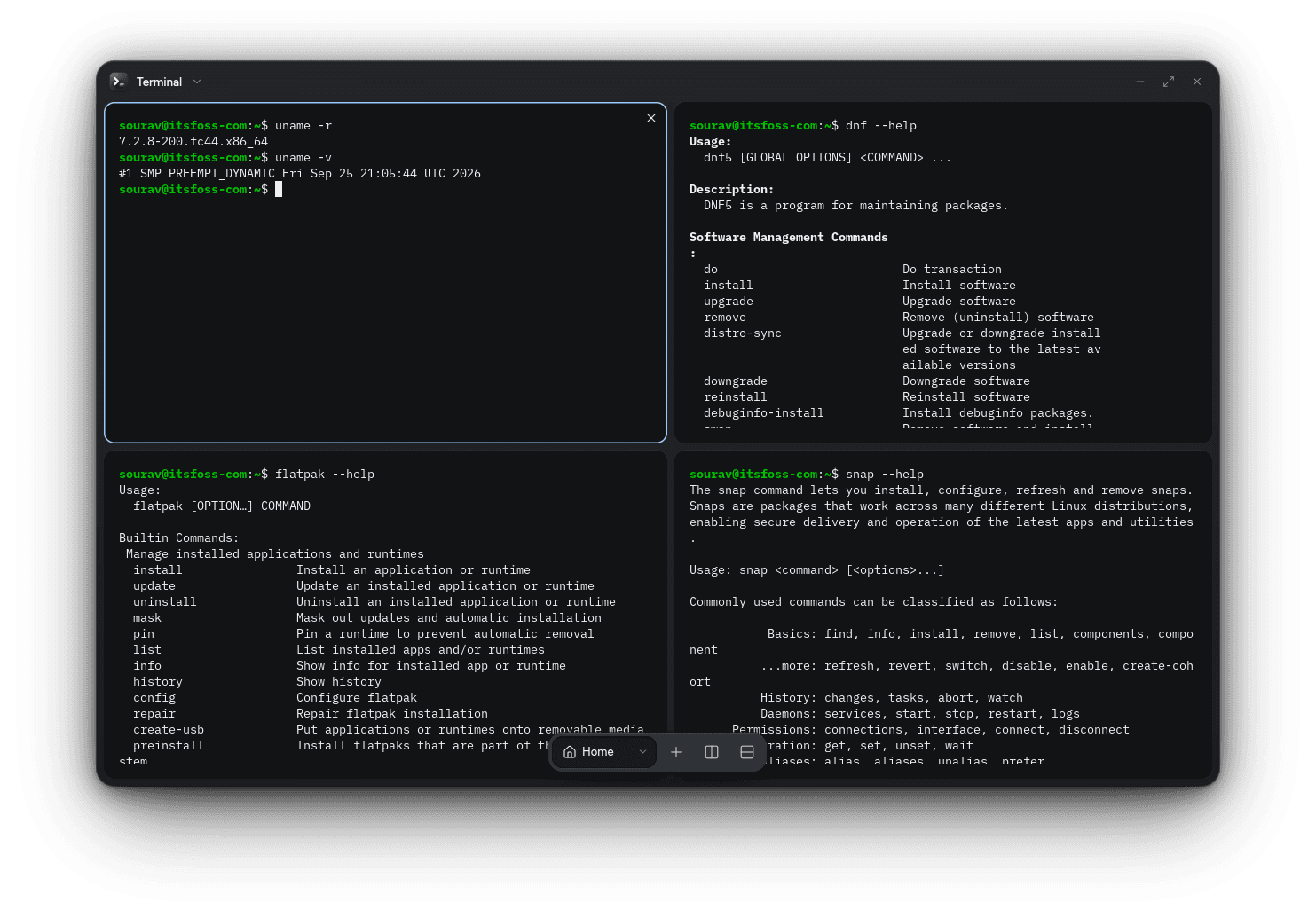This screenshot has height=918, width=1316.
Task: Split pane horizontally with rows icon
Action: 747,752
